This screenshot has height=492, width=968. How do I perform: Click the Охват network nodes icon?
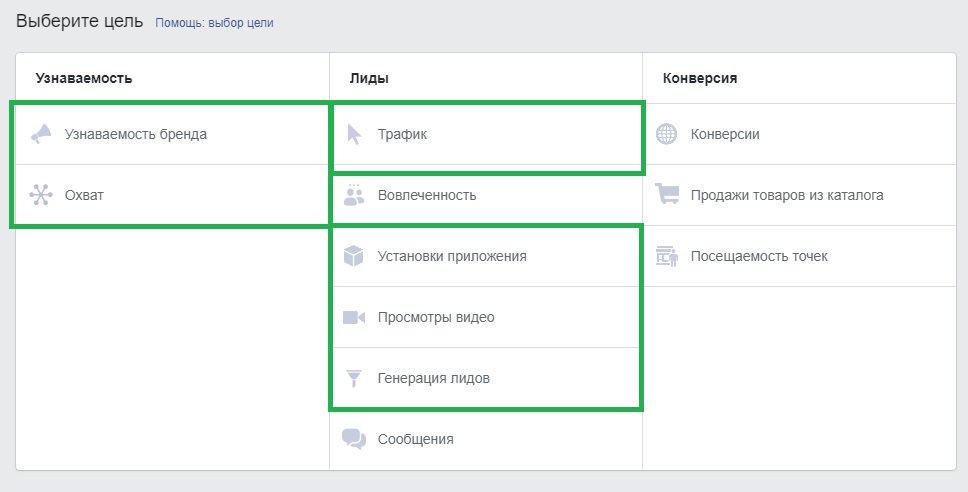pos(41,195)
